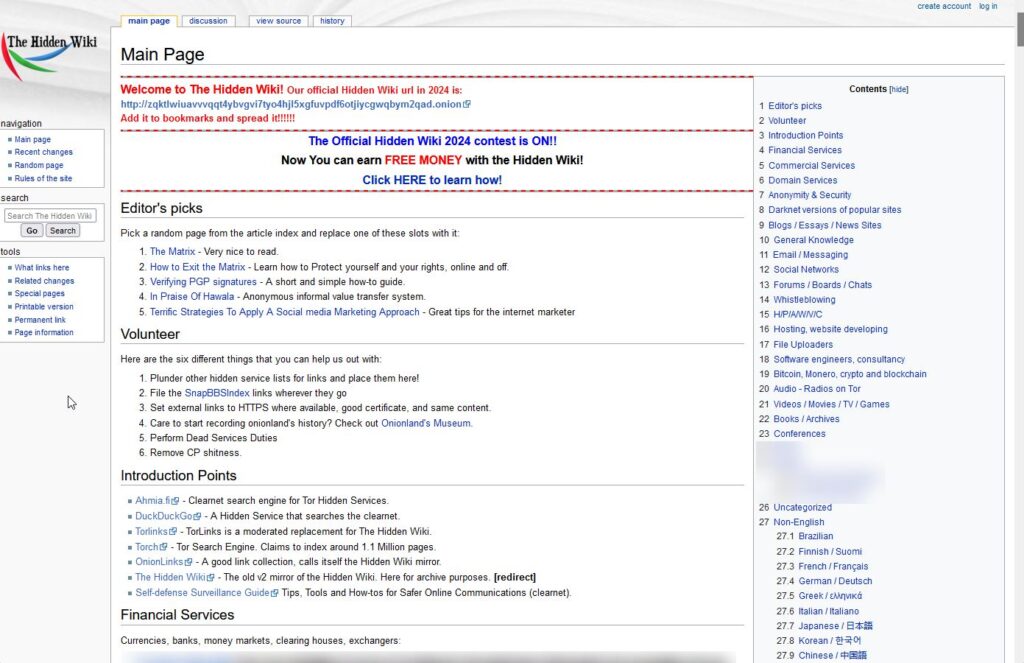Open The Hidden Wiki v2 mirror link
This screenshot has height=663, width=1024.
(170, 577)
